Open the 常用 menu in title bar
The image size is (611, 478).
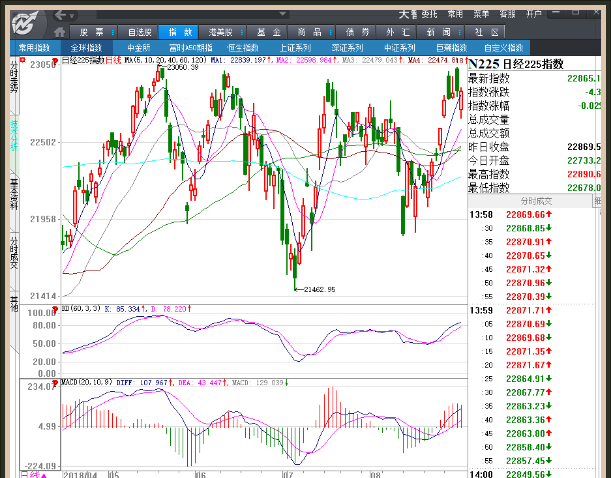tap(455, 14)
